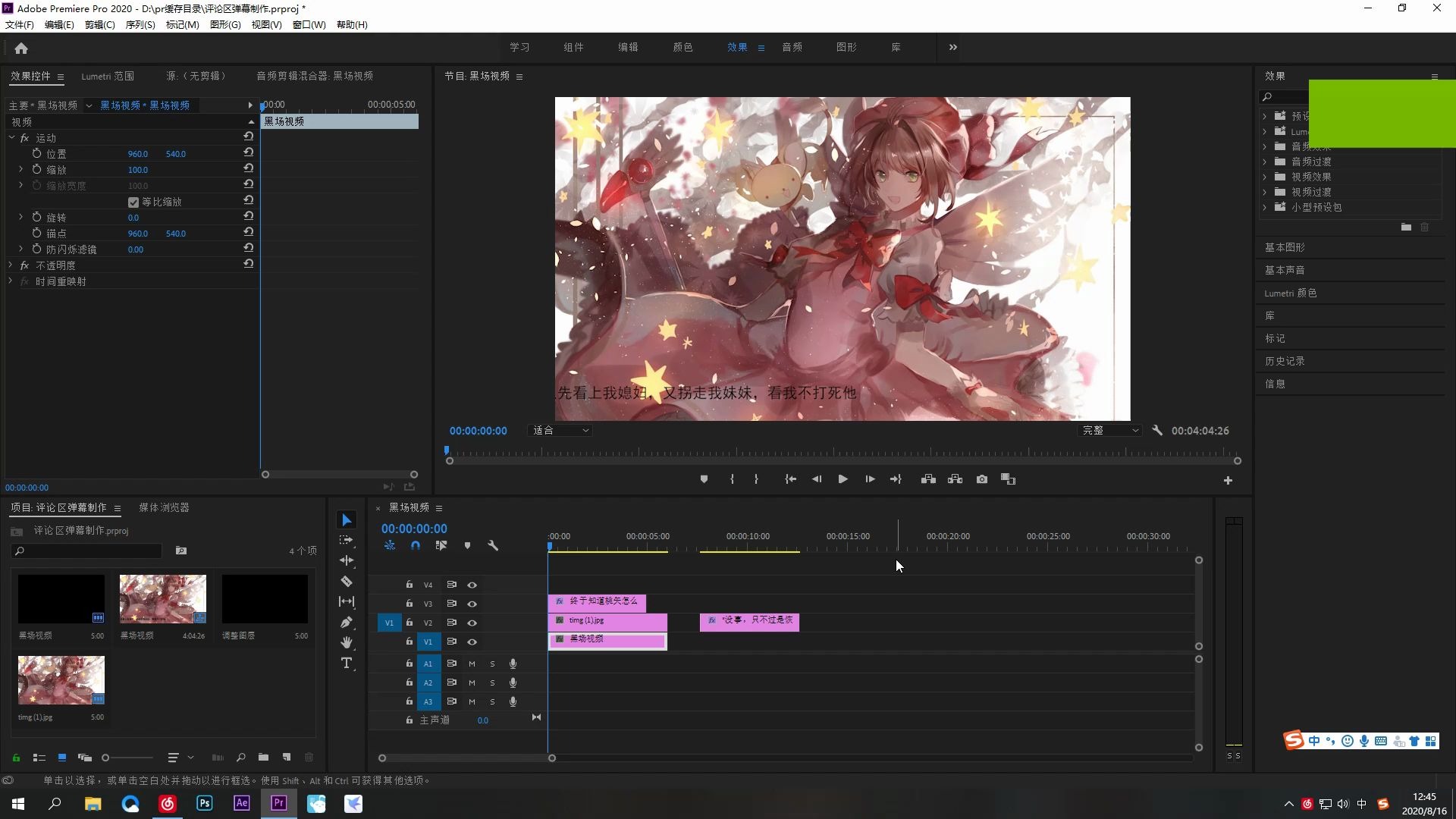Viewport: 1456px width, 819px height.
Task: Toggle V3 track output eye
Action: coord(472,604)
